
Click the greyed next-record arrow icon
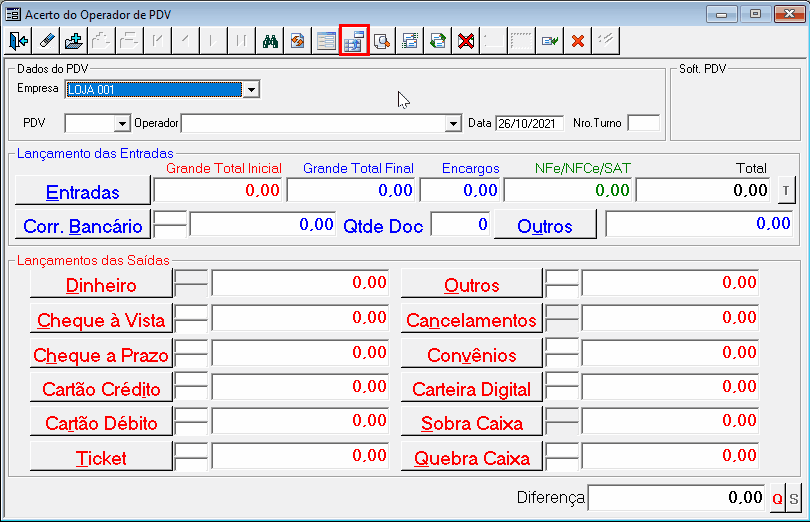[x=213, y=40]
